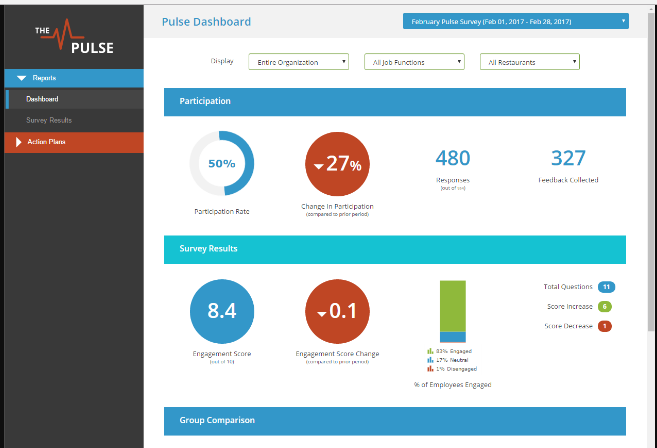The width and height of the screenshot is (657, 448).
Task: Click the 327 Feedback Collected number
Action: click(568, 159)
